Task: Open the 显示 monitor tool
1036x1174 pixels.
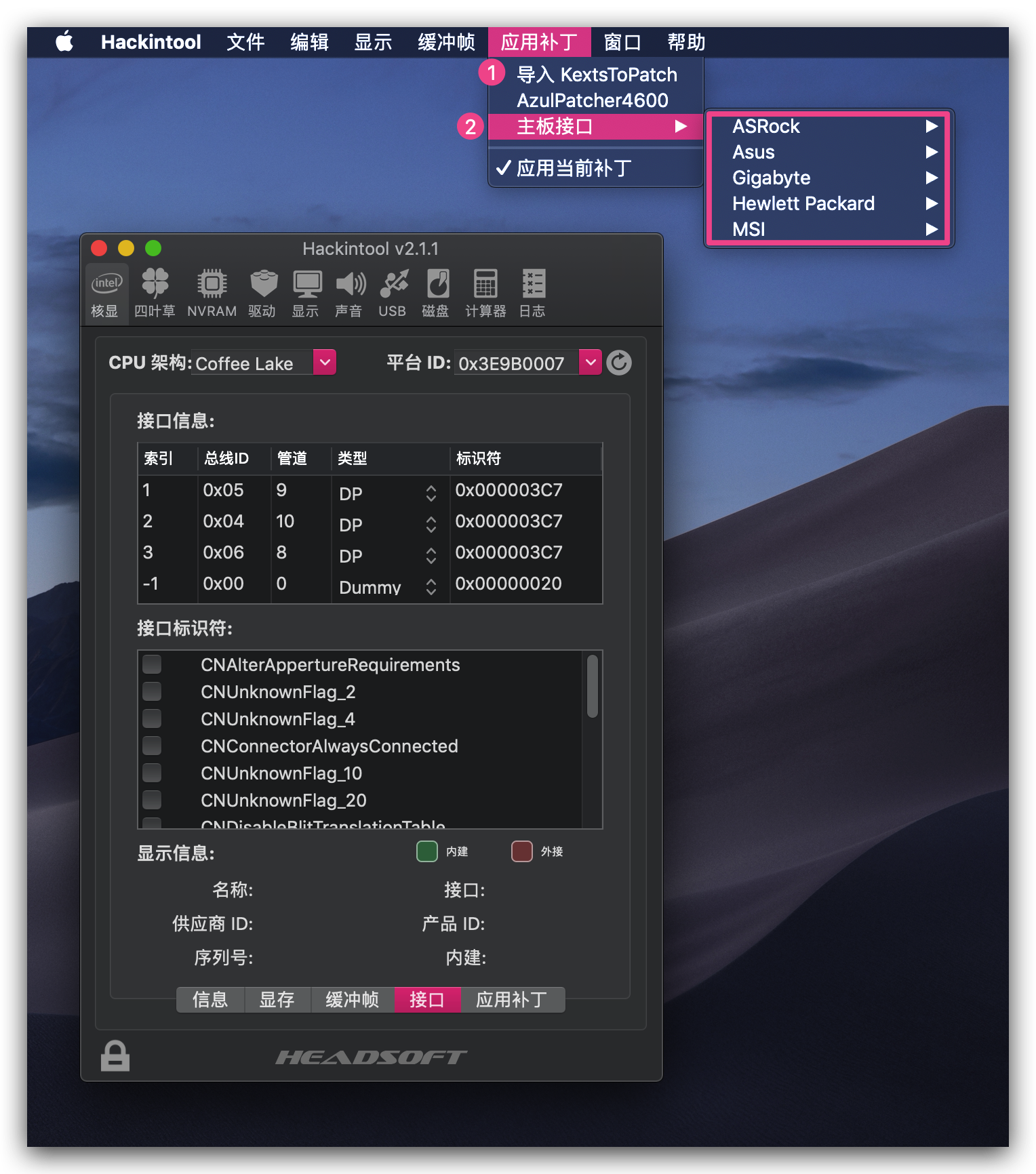Action: tap(306, 293)
